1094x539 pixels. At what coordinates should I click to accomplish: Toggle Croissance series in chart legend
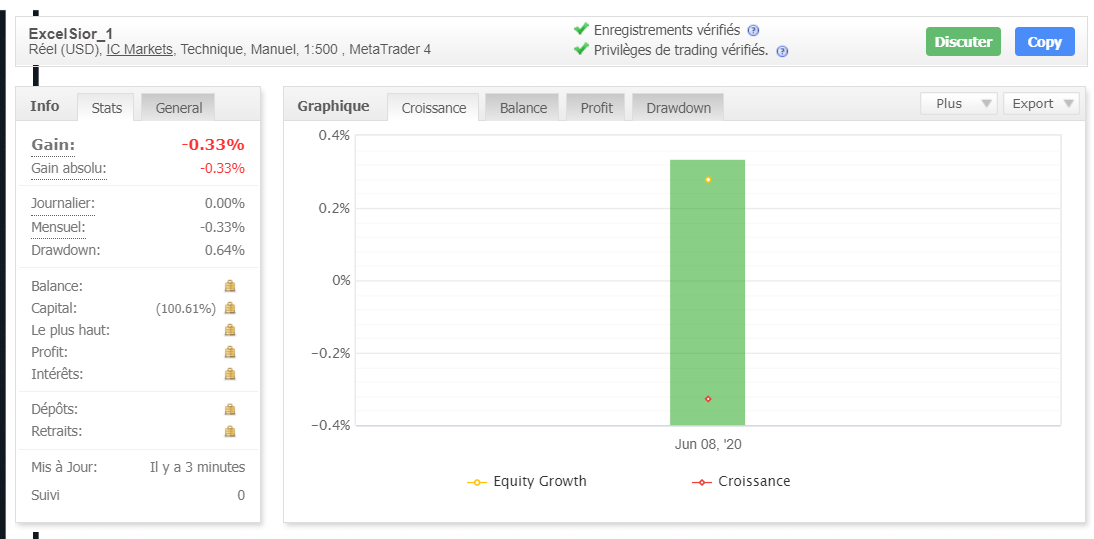741,481
